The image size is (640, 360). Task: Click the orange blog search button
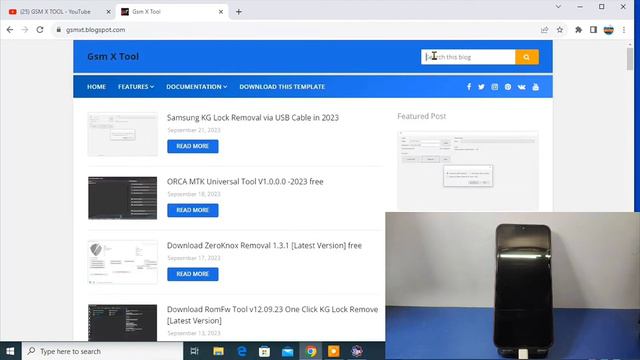[x=527, y=57]
